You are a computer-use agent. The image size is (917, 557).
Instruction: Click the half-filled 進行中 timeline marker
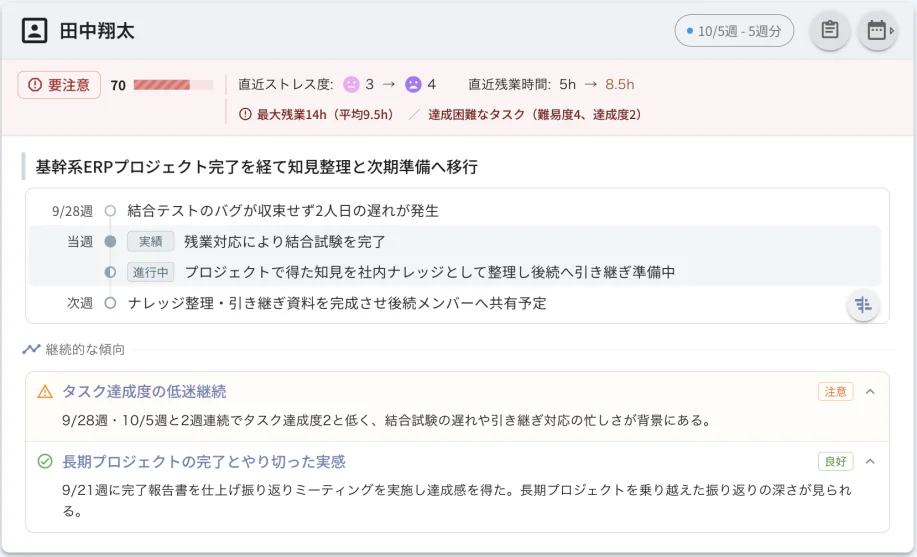(x=110, y=272)
